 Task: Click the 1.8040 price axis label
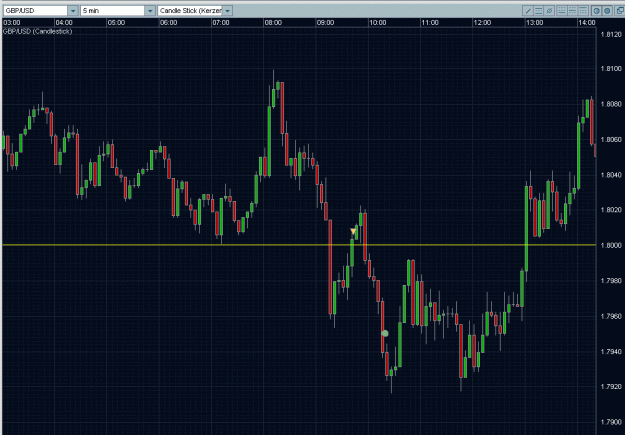pyautogui.click(x=611, y=175)
